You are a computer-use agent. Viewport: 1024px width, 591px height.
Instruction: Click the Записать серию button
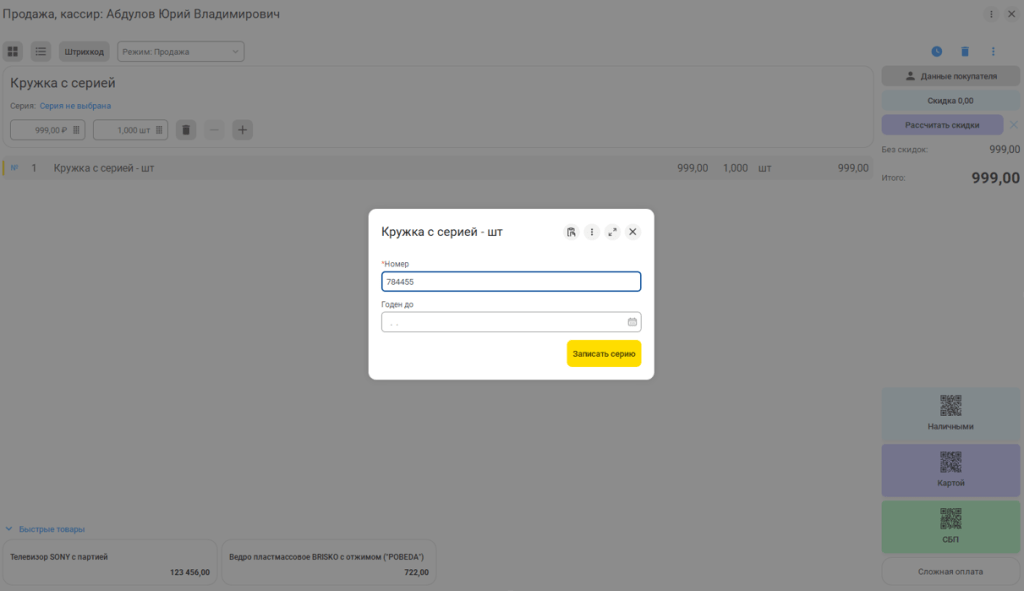[x=603, y=353]
